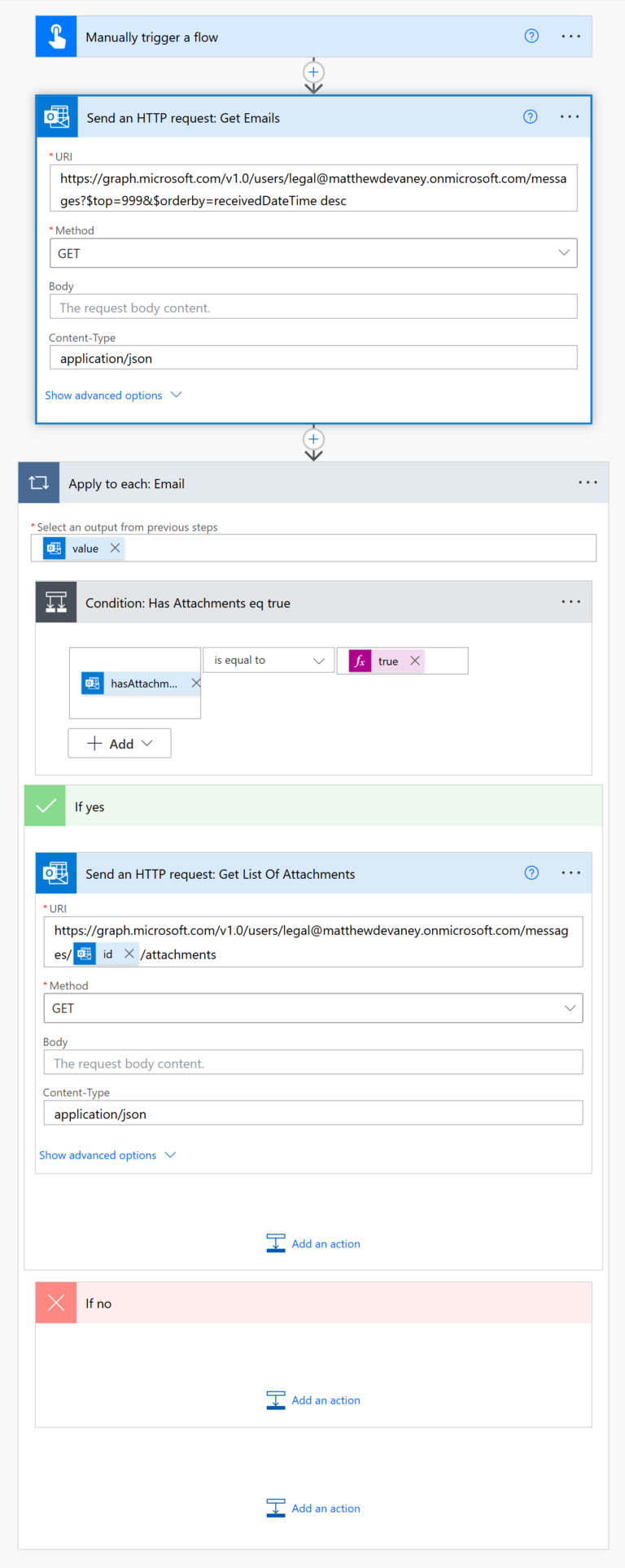Remove the hasAttachments token from the condition
The height and width of the screenshot is (1568, 625).
[195, 683]
